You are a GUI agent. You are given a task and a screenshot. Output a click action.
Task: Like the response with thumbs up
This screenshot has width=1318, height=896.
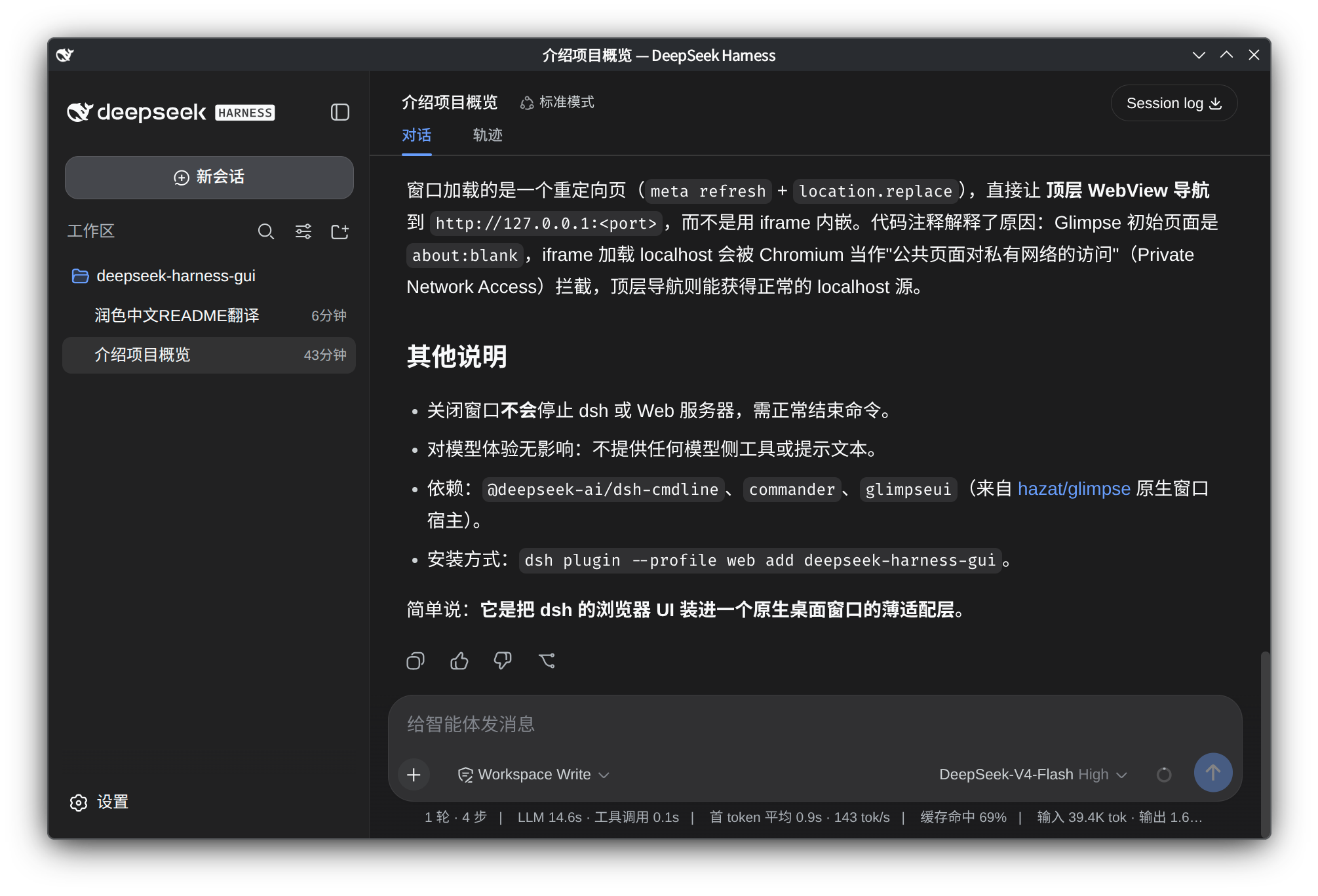click(x=459, y=661)
